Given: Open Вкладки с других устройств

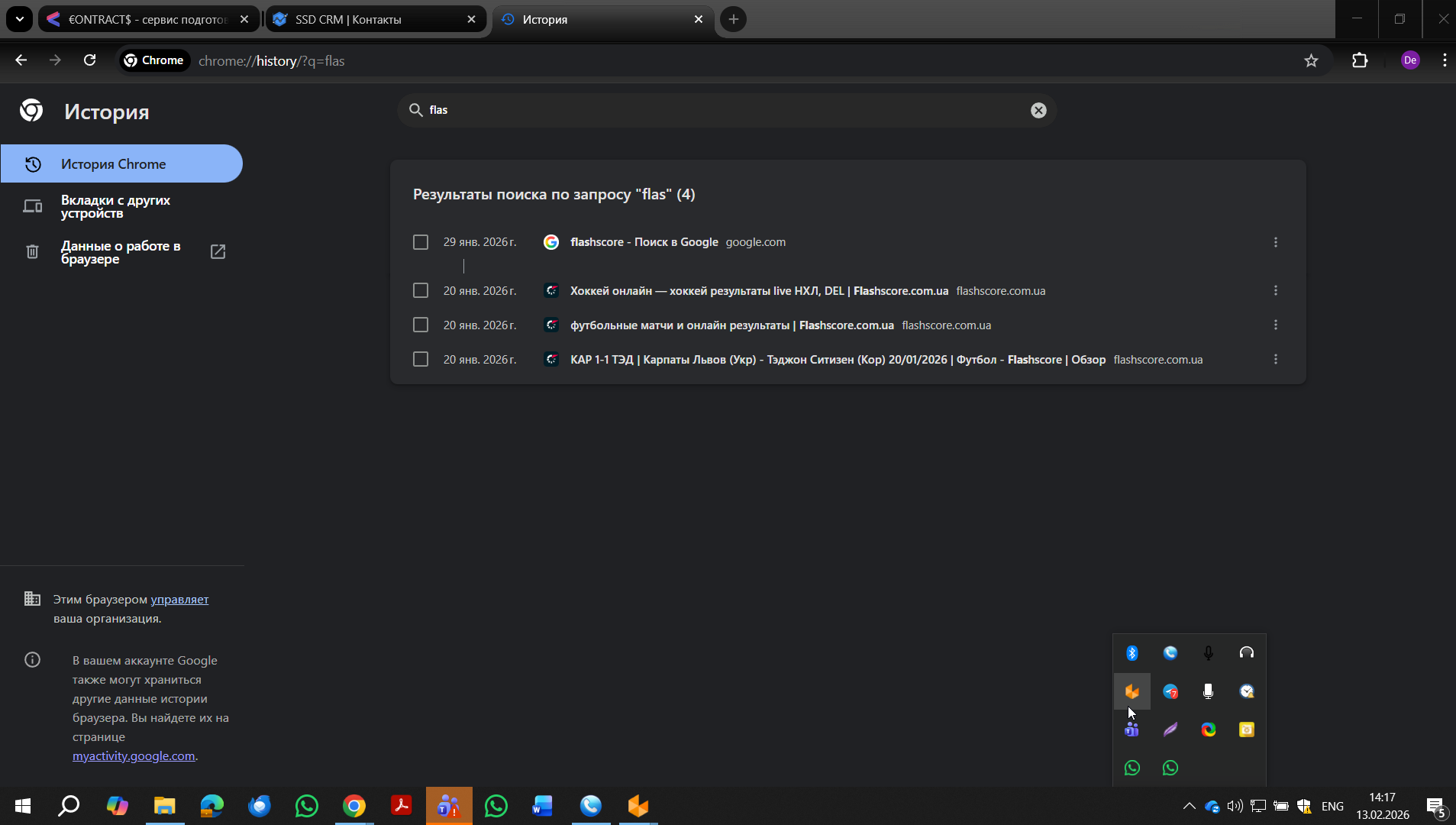Looking at the screenshot, I should click(121, 206).
